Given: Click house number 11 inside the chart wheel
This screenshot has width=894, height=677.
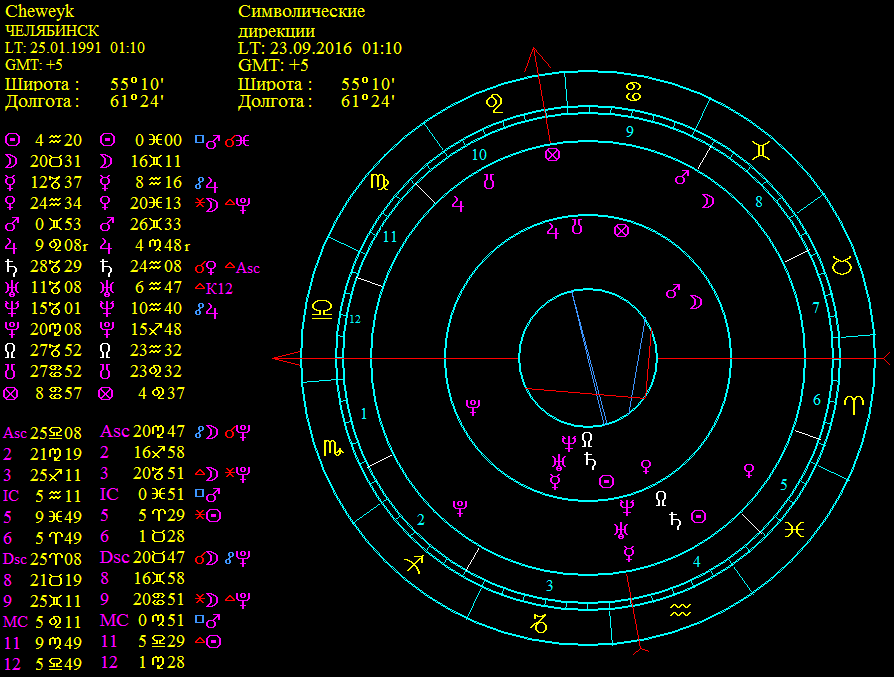Looking at the screenshot, I should [389, 237].
